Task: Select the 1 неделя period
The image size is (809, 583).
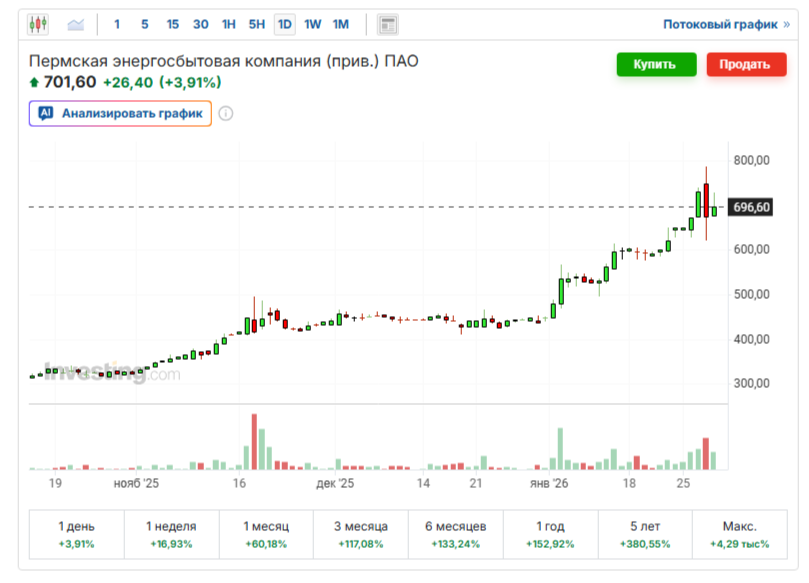Action: [171, 535]
